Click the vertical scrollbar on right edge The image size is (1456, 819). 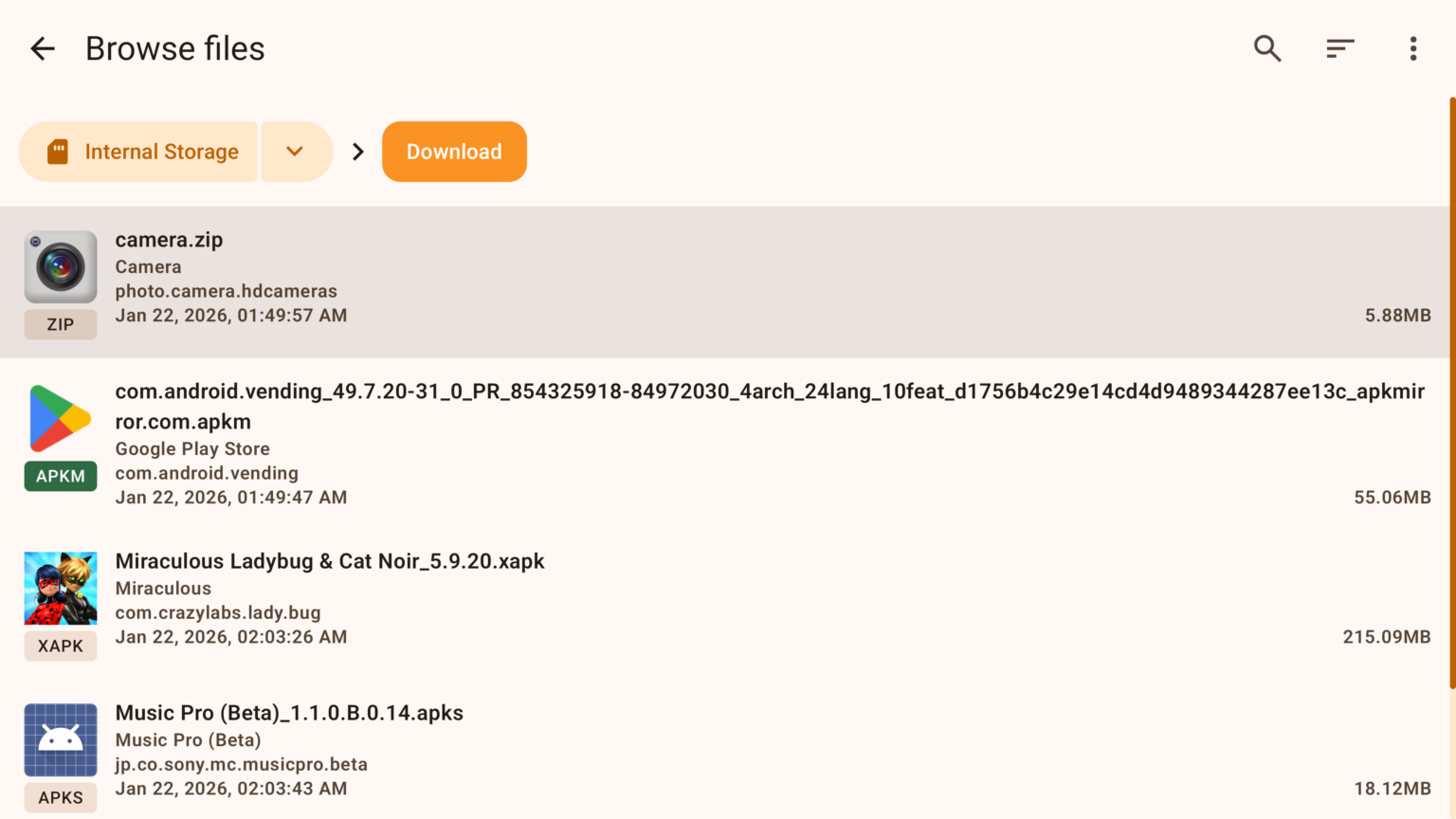pyautogui.click(x=1452, y=392)
